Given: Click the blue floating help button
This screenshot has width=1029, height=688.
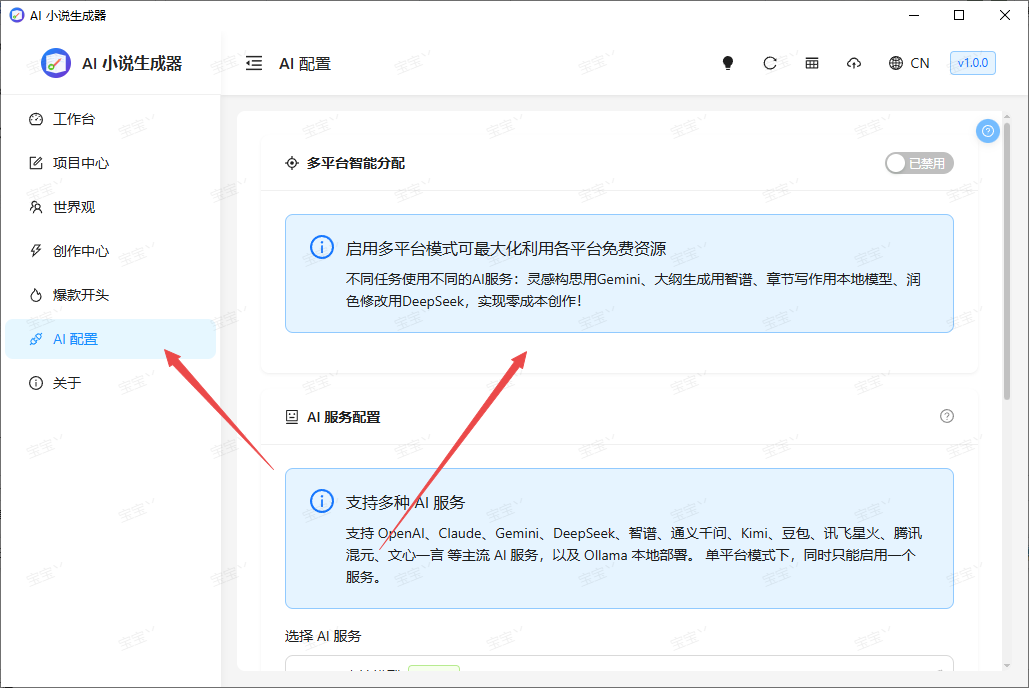Looking at the screenshot, I should pos(987,131).
